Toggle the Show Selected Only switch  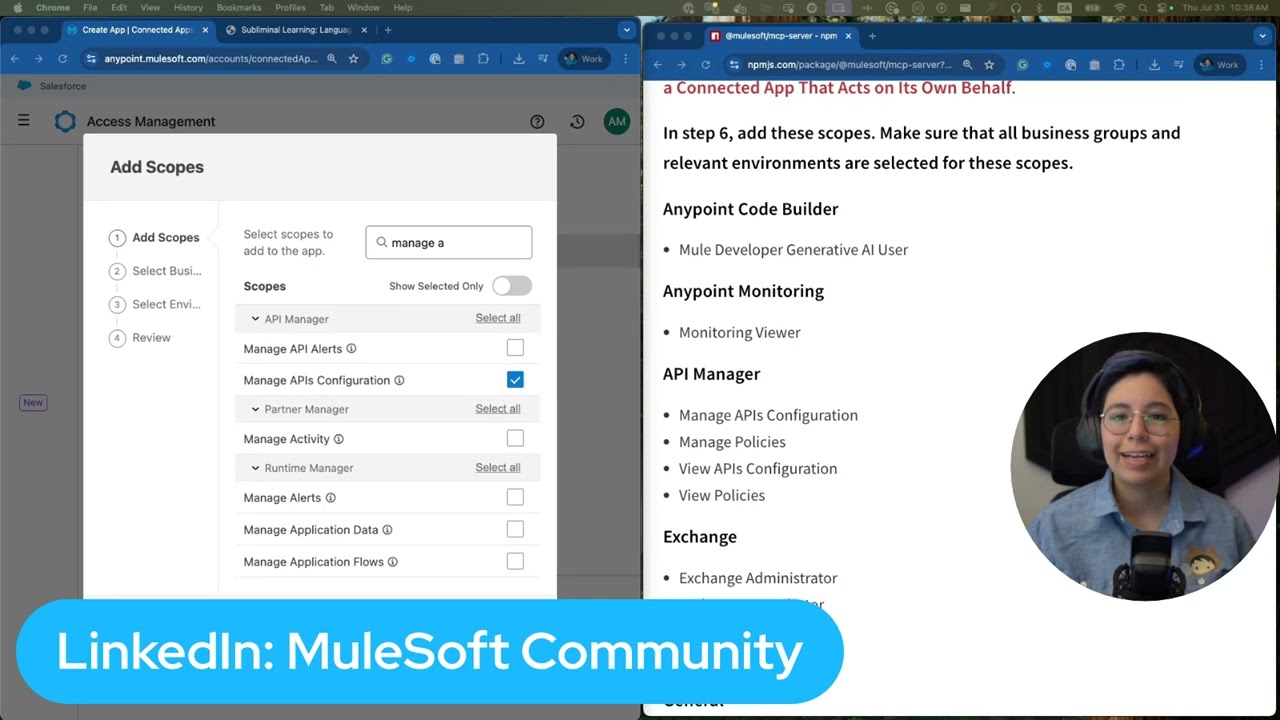[x=512, y=286]
